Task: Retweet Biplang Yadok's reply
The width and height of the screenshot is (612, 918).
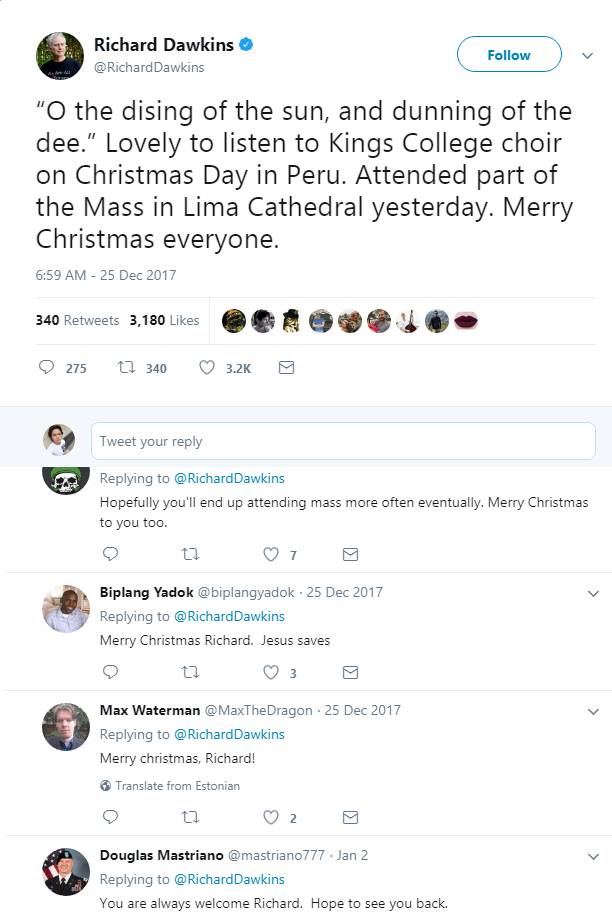Action: click(x=190, y=672)
